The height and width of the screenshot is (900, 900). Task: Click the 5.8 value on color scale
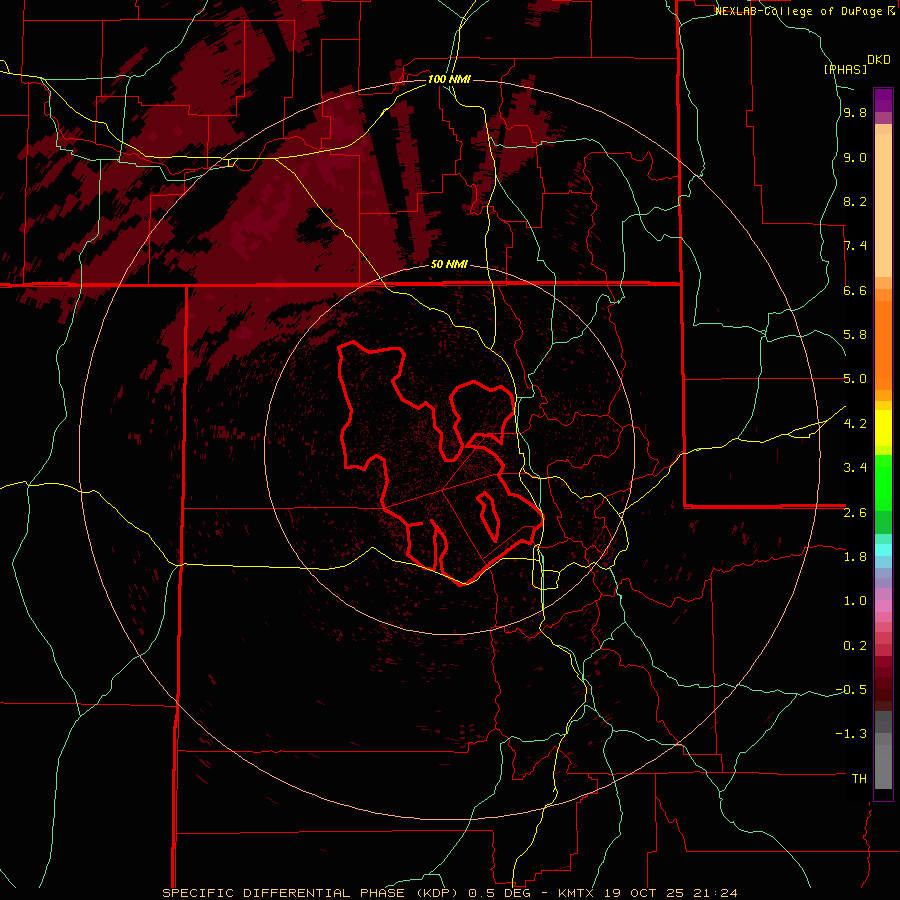click(x=855, y=335)
